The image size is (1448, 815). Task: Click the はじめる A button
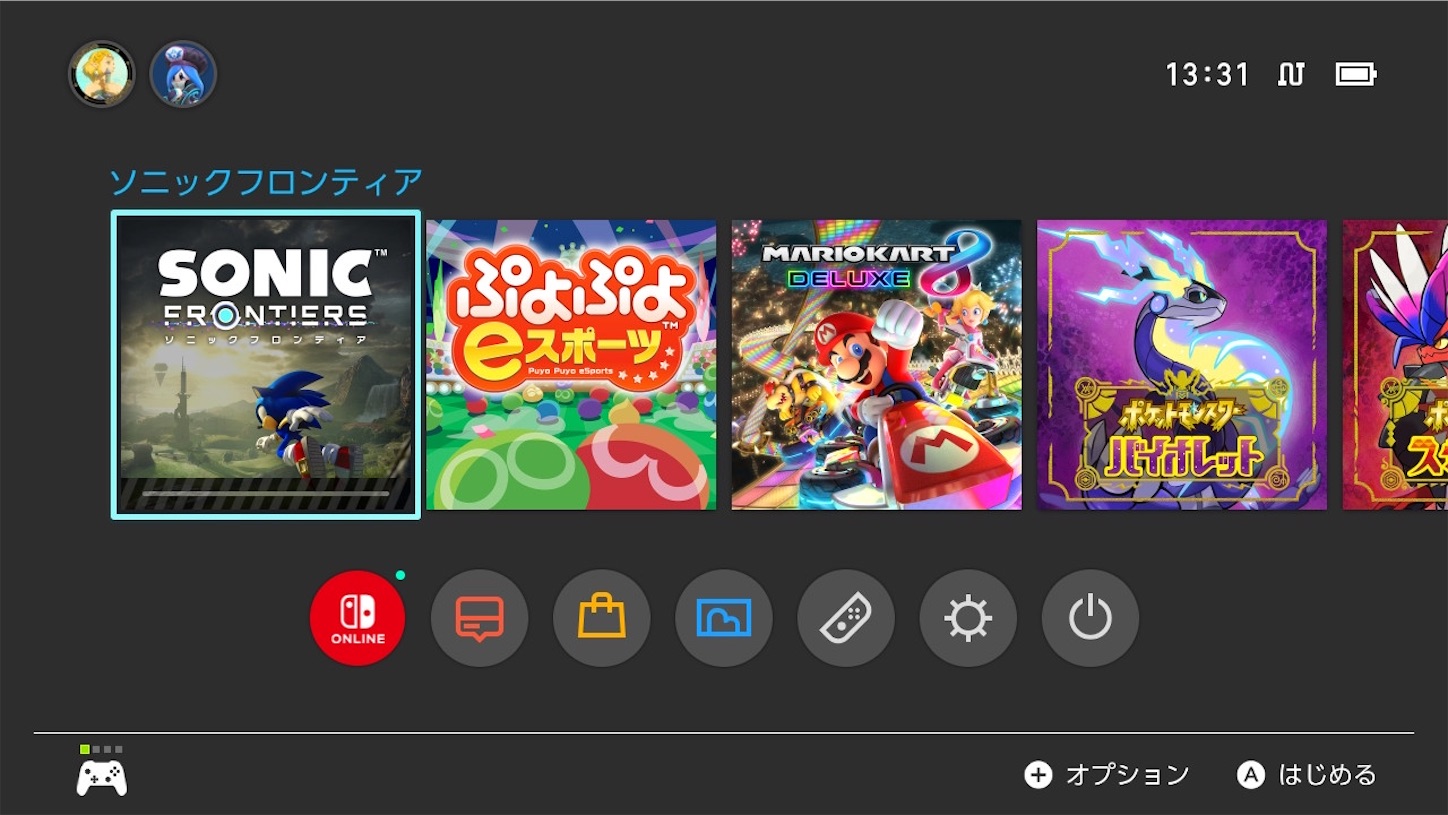click(1307, 775)
